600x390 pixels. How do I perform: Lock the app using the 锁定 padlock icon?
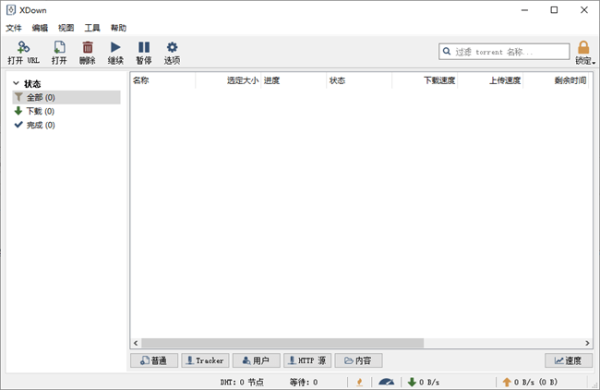[583, 53]
